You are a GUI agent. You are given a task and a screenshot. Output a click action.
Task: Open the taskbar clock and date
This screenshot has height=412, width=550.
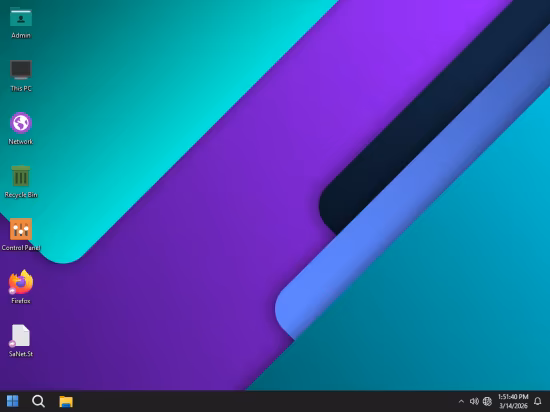click(x=513, y=401)
